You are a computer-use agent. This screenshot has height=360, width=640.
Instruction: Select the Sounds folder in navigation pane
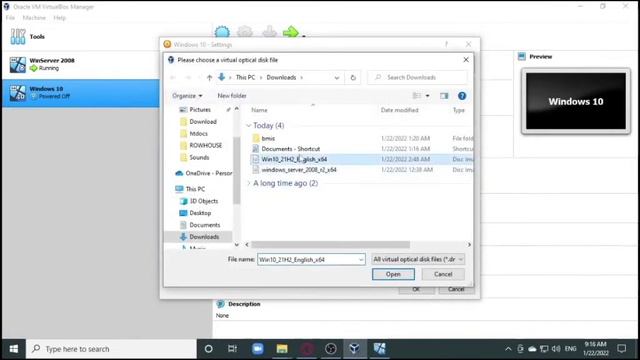tap(199, 158)
